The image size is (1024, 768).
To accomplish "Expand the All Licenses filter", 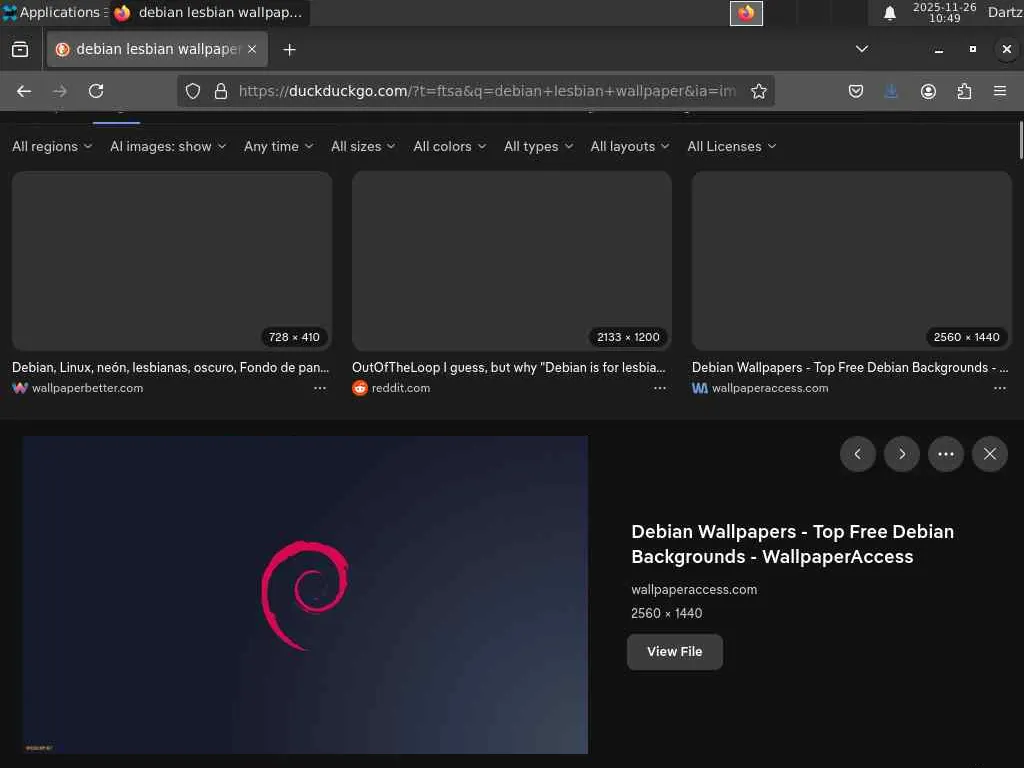I will click(x=731, y=146).
